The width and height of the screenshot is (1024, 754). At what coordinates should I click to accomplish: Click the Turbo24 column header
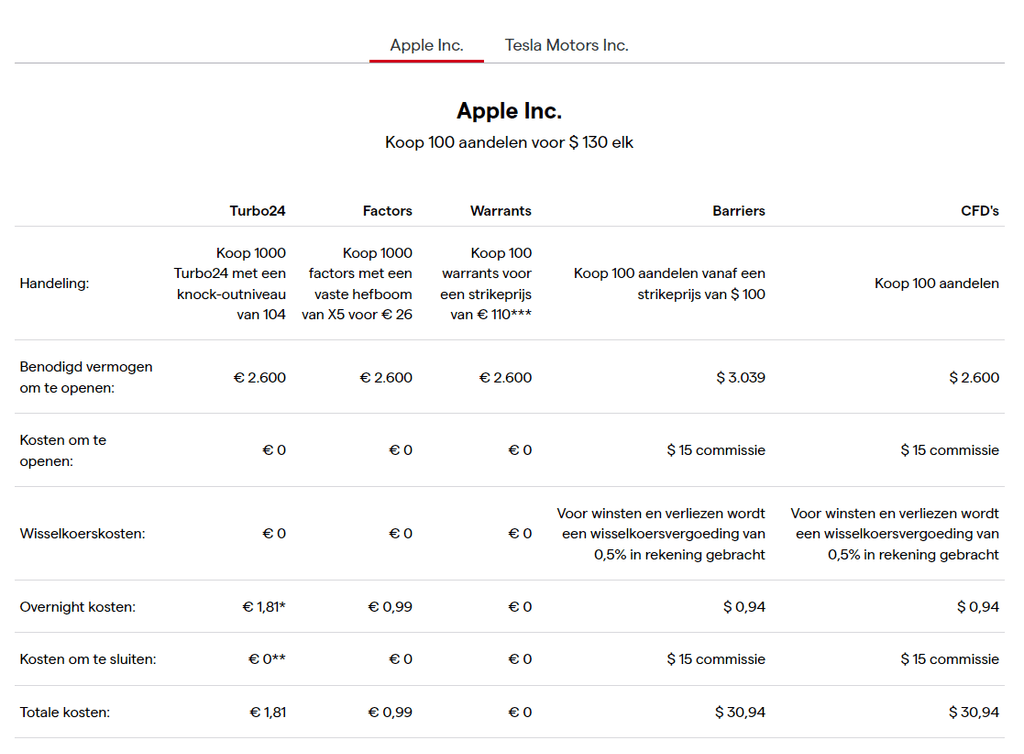[x=257, y=211]
